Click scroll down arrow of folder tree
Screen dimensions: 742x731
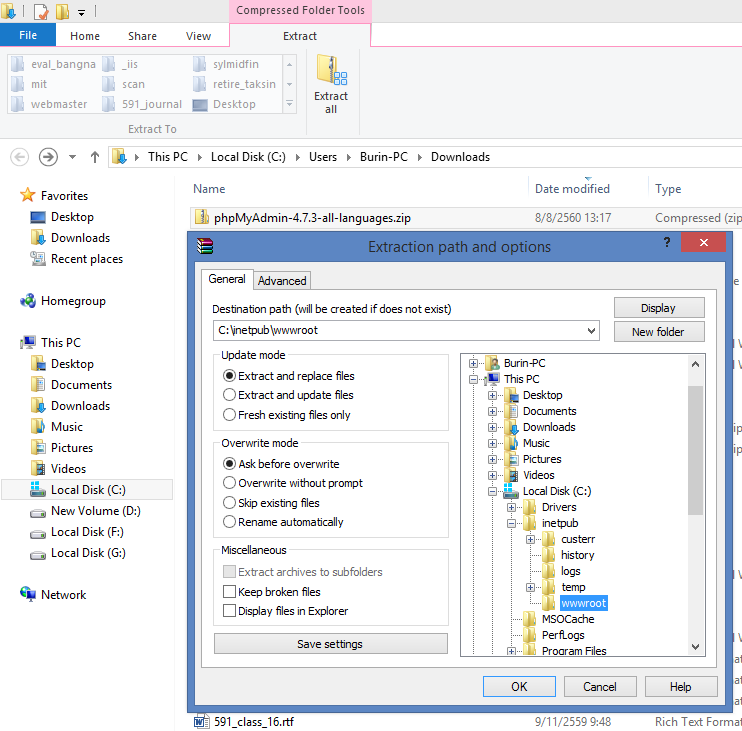[x=695, y=646]
